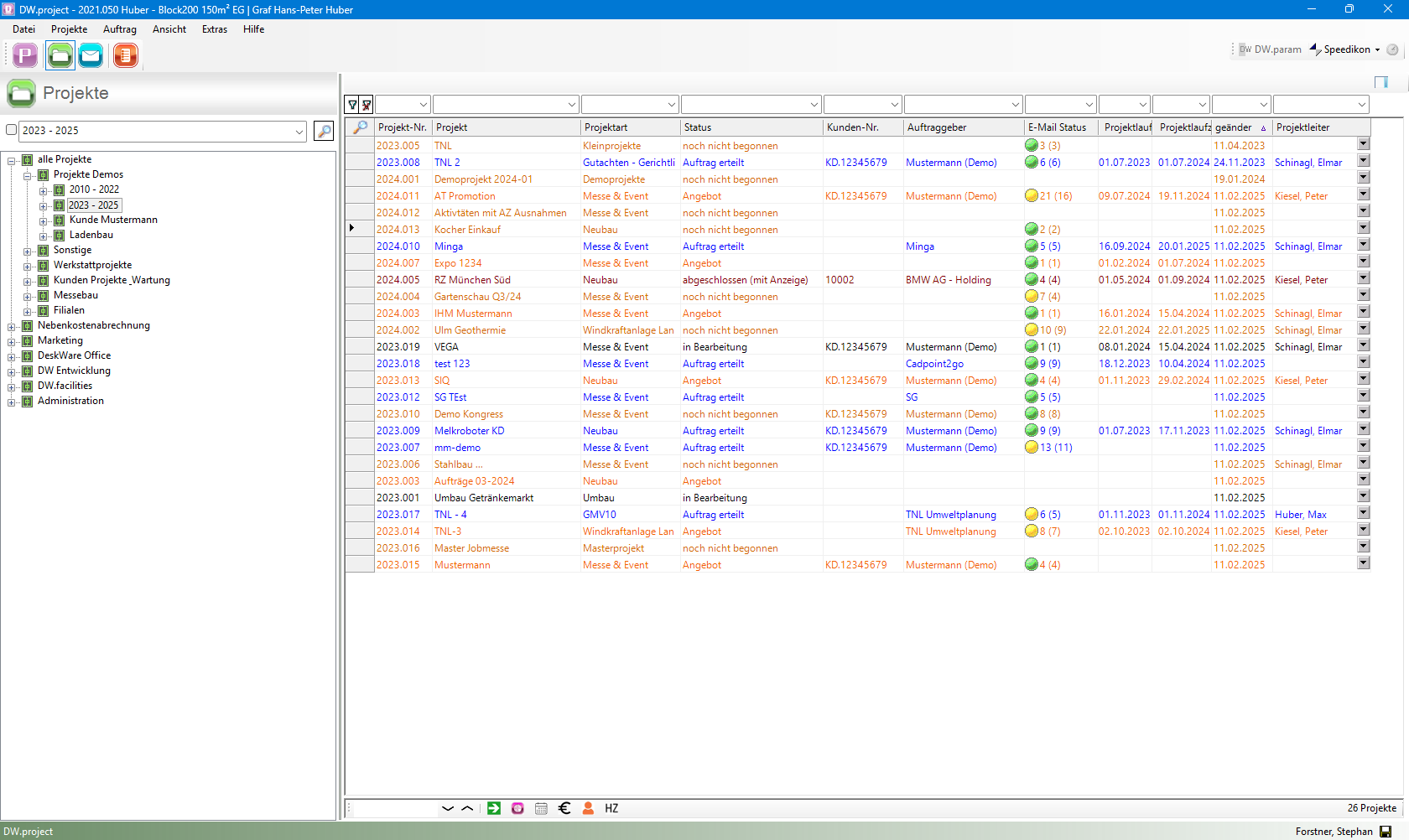
Task: Select the 2010 - 2022 tree item
Action: point(94,189)
